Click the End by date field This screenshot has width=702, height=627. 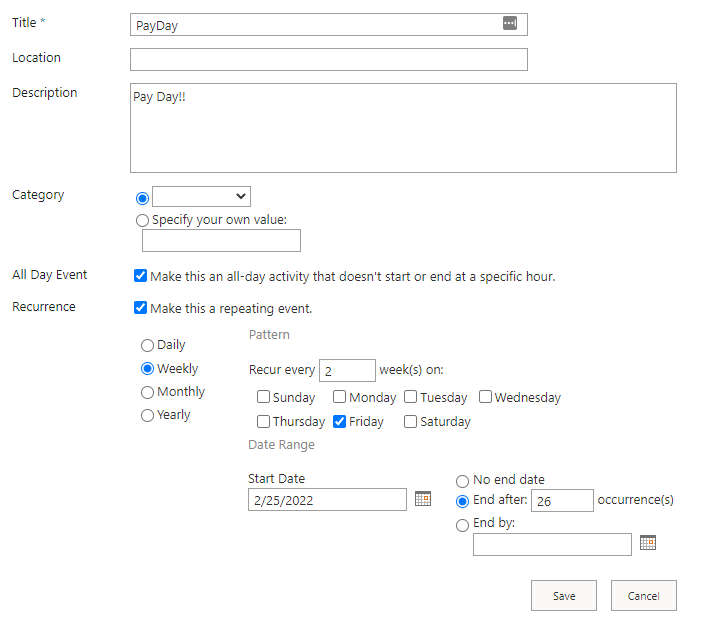[552, 545]
